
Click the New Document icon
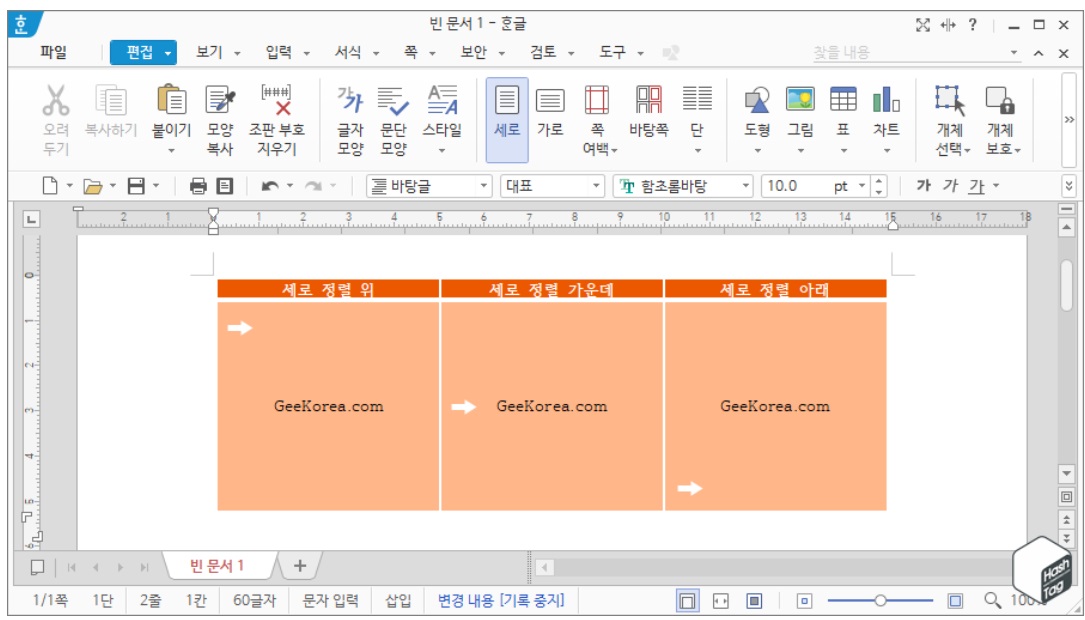point(51,185)
